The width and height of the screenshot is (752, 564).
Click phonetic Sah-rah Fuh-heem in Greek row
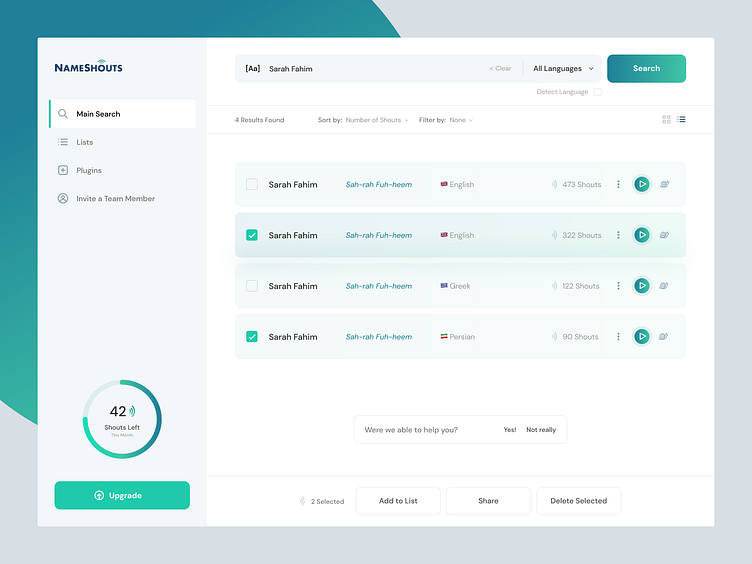[x=379, y=286]
